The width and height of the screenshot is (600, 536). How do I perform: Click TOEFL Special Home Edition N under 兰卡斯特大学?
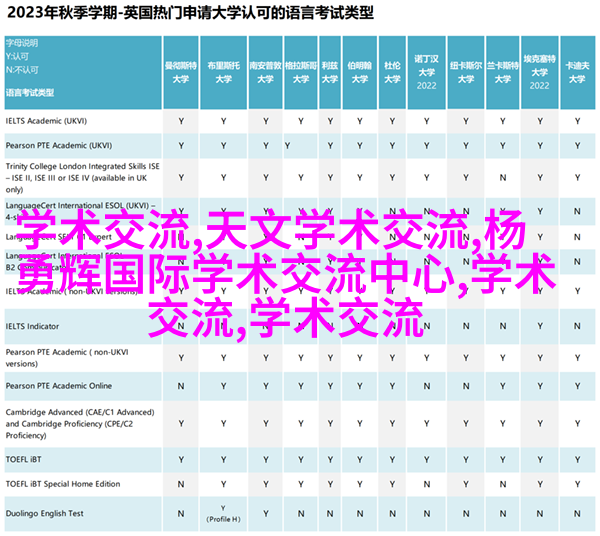click(503, 484)
